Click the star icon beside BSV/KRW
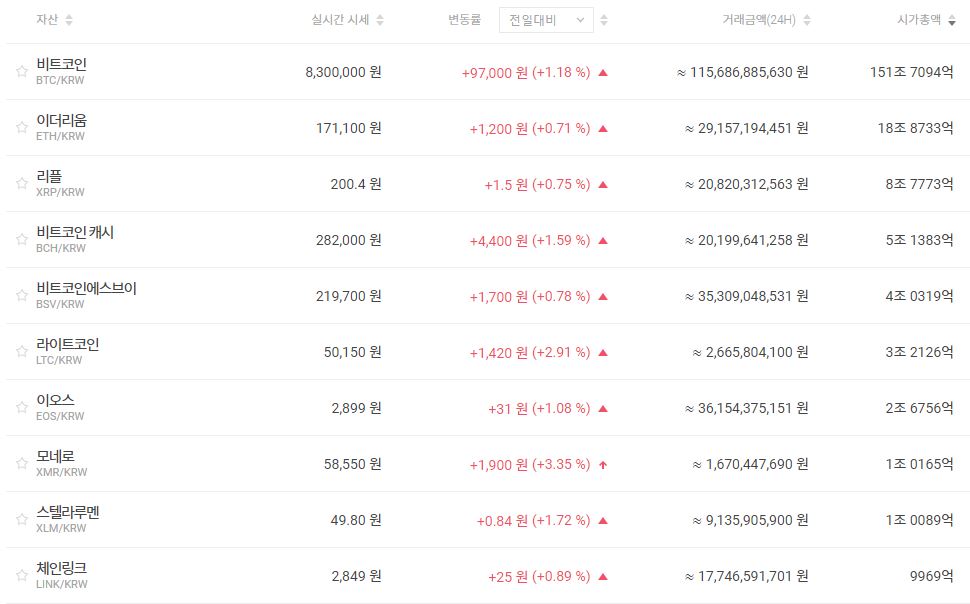 tap(21, 295)
